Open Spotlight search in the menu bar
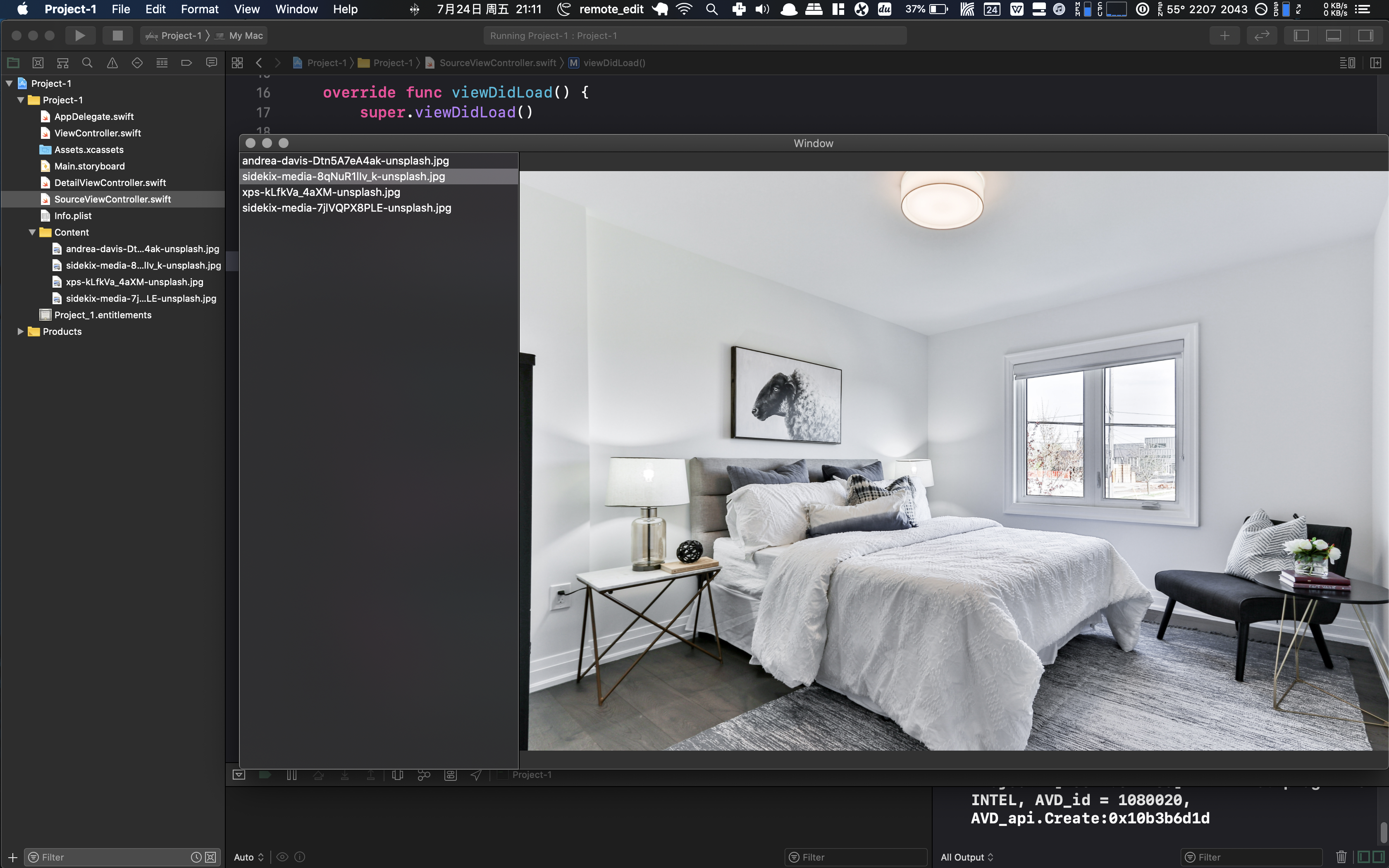This screenshot has width=1389, height=868. tap(712, 9)
